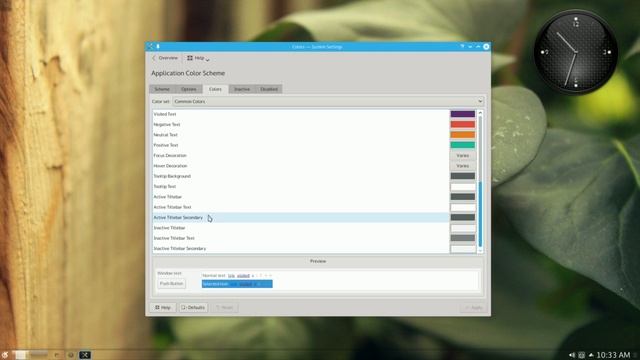Select the Tooltip Background row
Image resolution: width=640 pixels, height=360 pixels.
point(301,176)
